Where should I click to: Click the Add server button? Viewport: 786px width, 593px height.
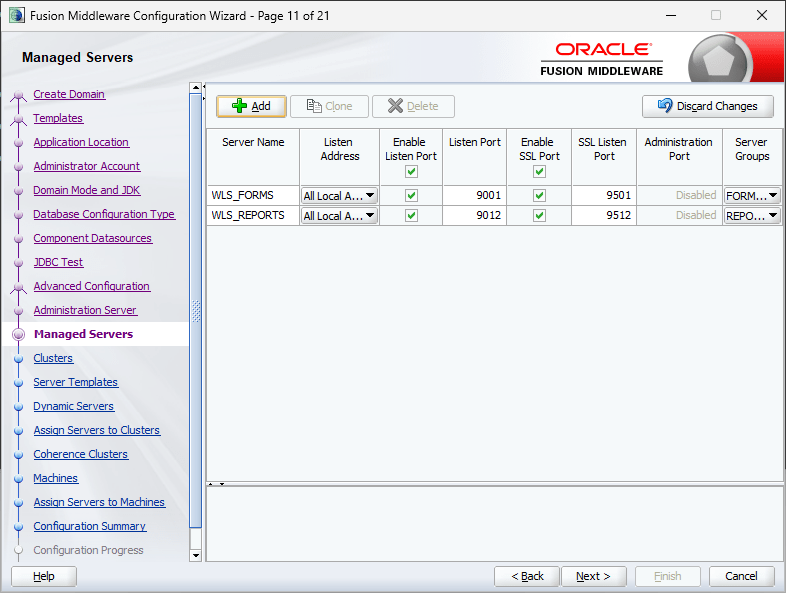[x=251, y=106]
